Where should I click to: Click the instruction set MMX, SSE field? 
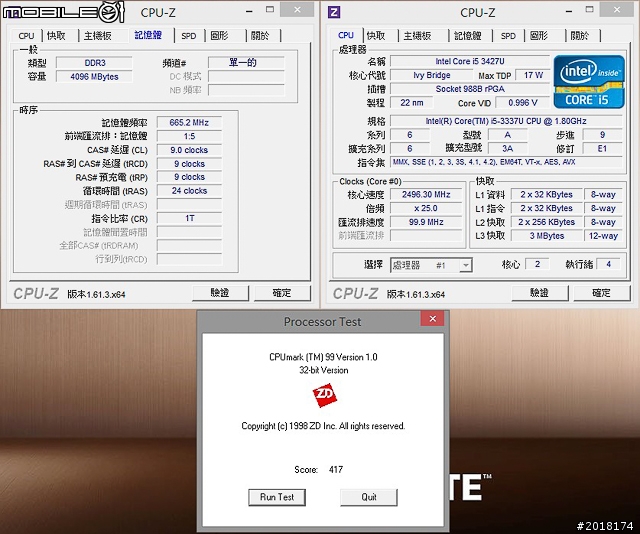pos(506,162)
